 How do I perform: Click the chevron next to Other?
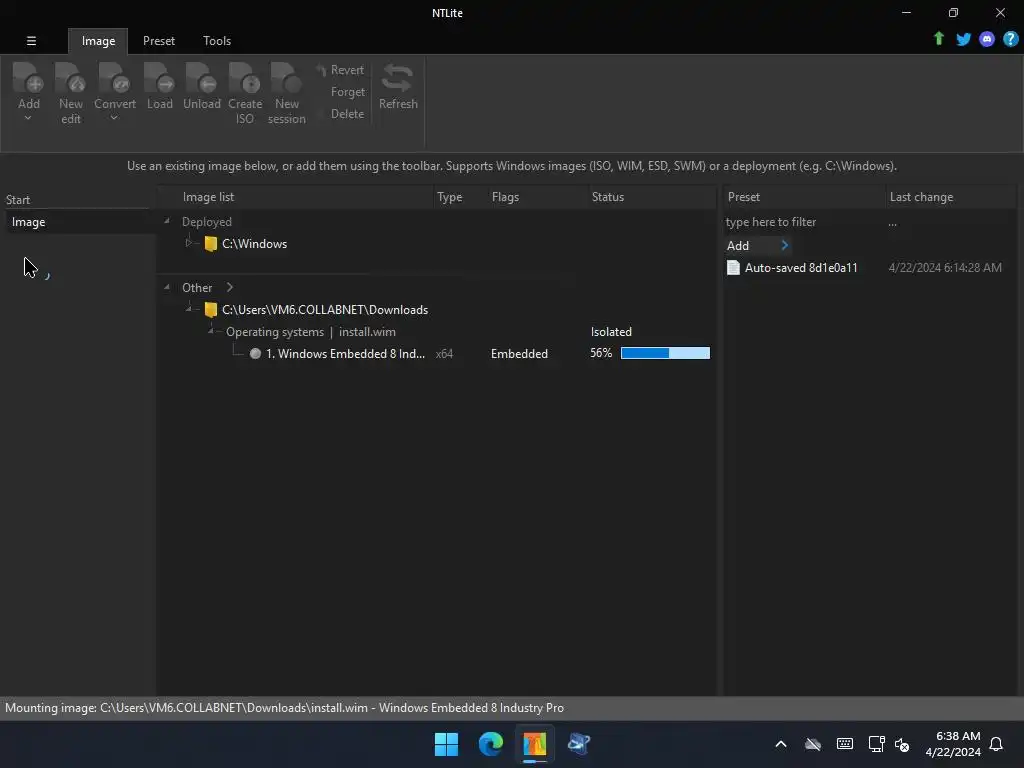[x=229, y=287]
